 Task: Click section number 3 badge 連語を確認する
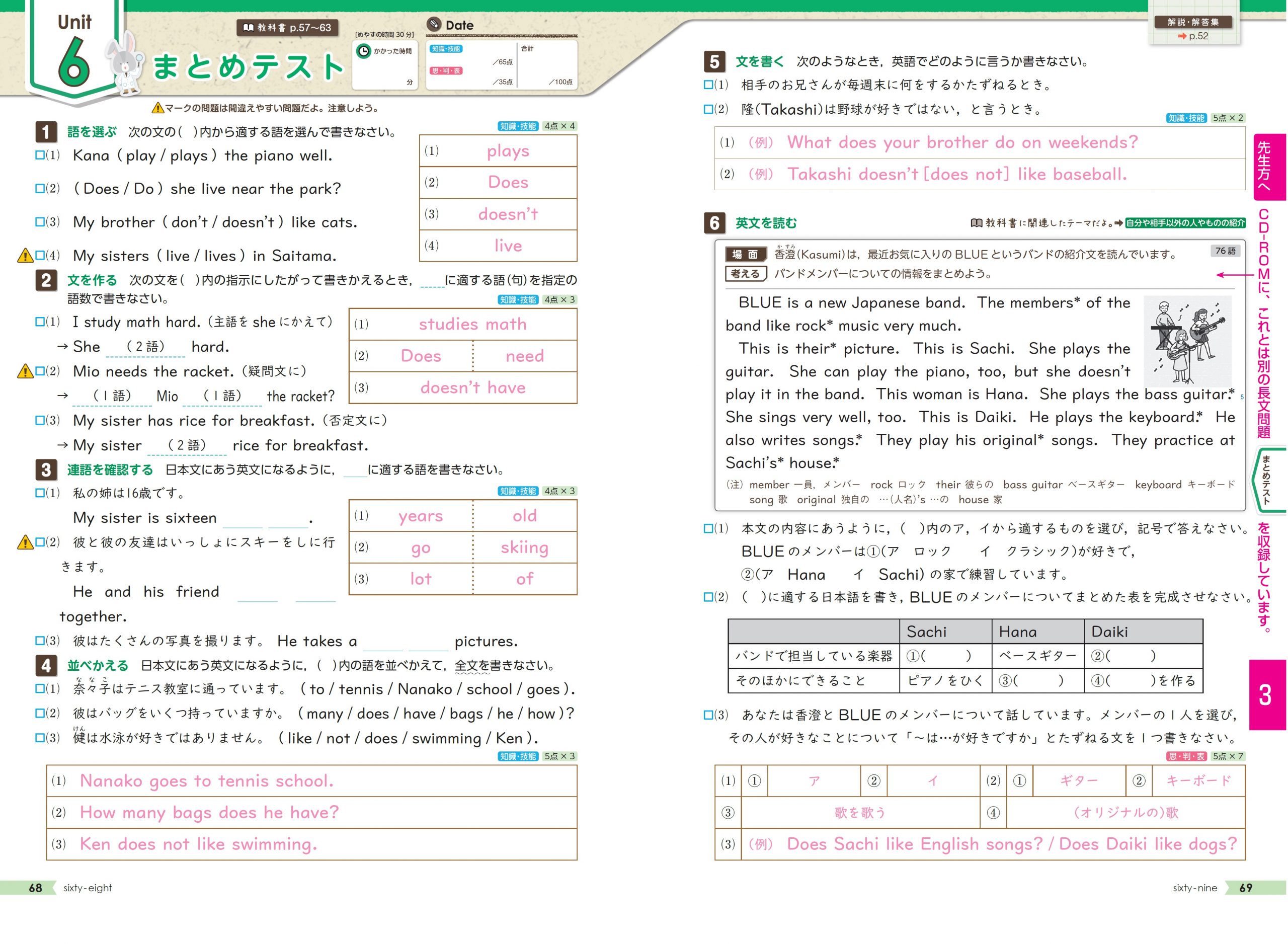46,469
